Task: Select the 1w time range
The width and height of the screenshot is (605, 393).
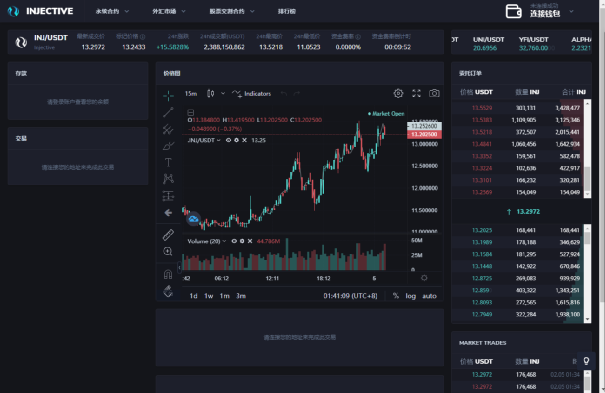Action: pos(209,296)
